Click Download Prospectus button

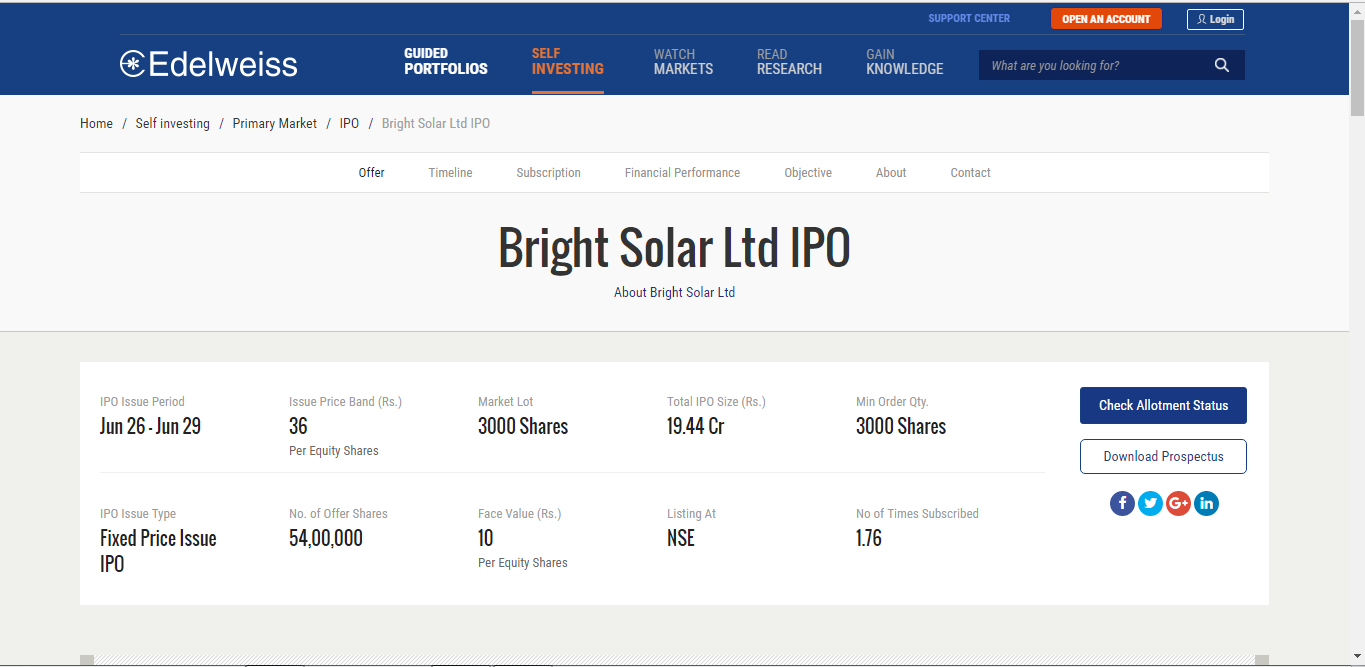1163,456
